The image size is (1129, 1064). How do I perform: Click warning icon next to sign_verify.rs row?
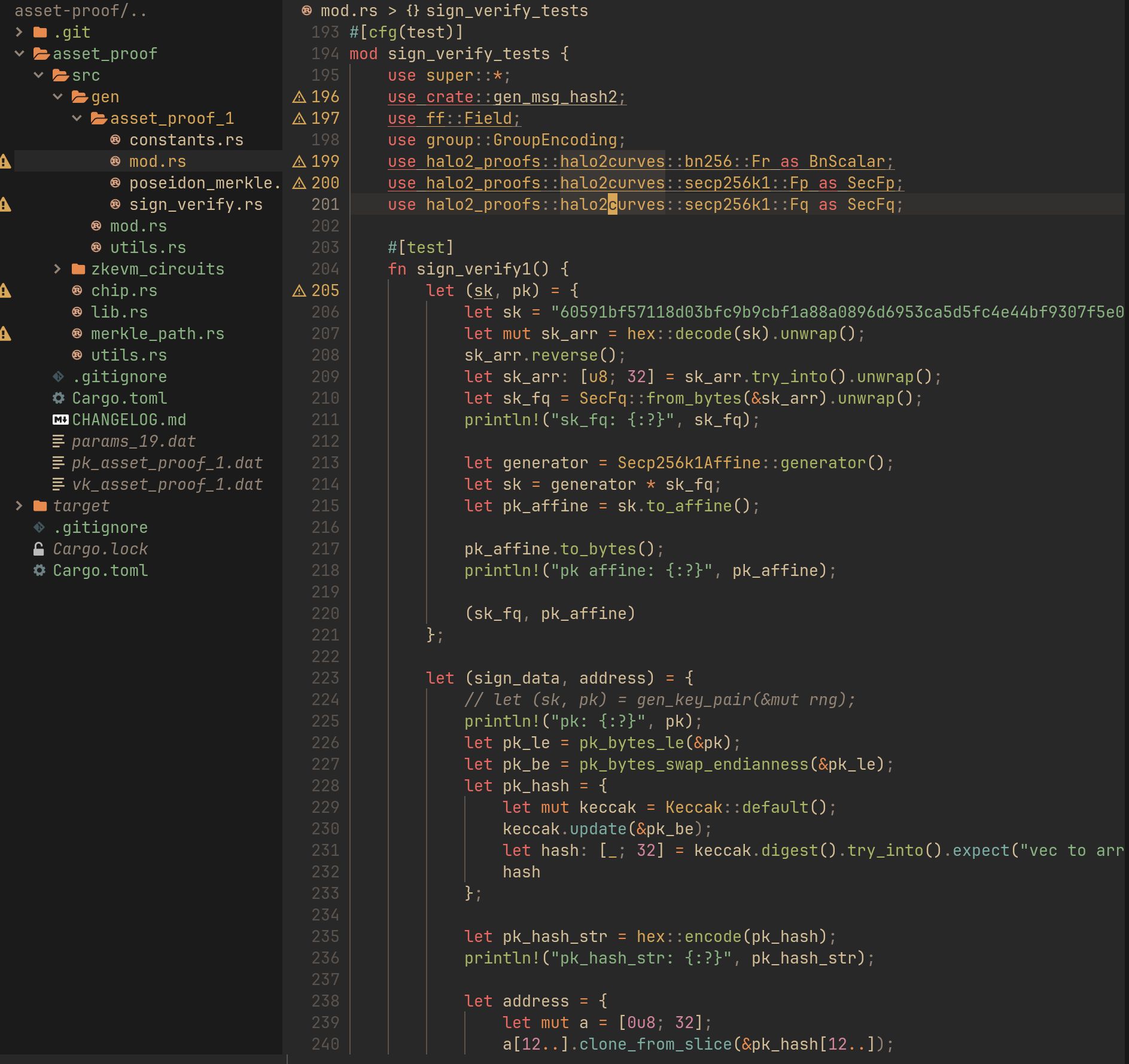(x=5, y=205)
